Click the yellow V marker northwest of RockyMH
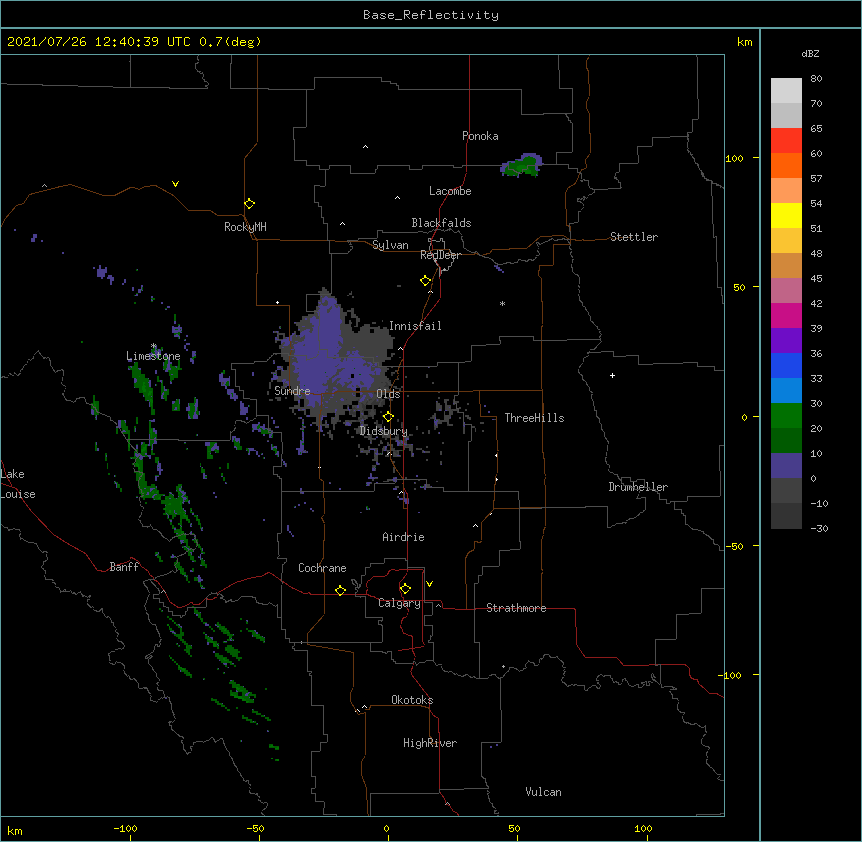Screen dimensions: 862x842 pyautogui.click(x=175, y=184)
